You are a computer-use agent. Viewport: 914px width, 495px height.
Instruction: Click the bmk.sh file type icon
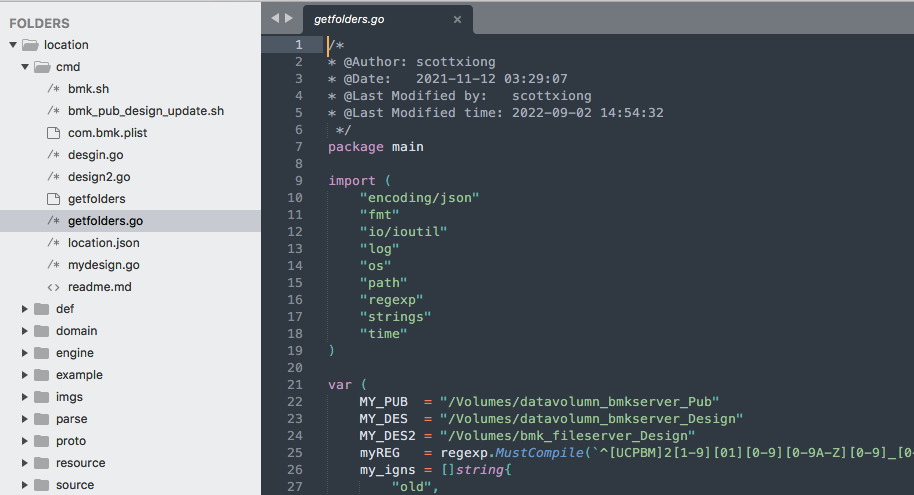(x=53, y=89)
